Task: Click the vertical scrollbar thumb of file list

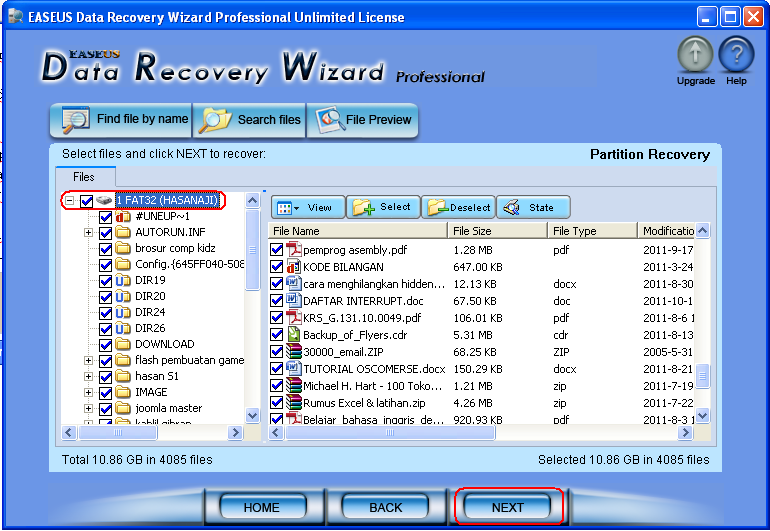Action: click(702, 376)
